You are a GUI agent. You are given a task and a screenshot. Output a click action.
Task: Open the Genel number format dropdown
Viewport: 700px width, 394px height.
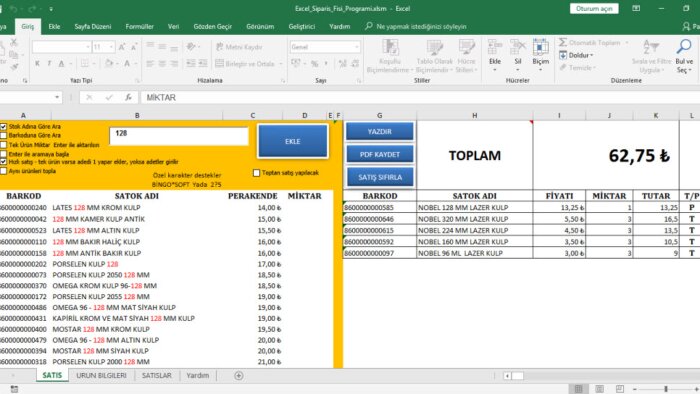(356, 47)
